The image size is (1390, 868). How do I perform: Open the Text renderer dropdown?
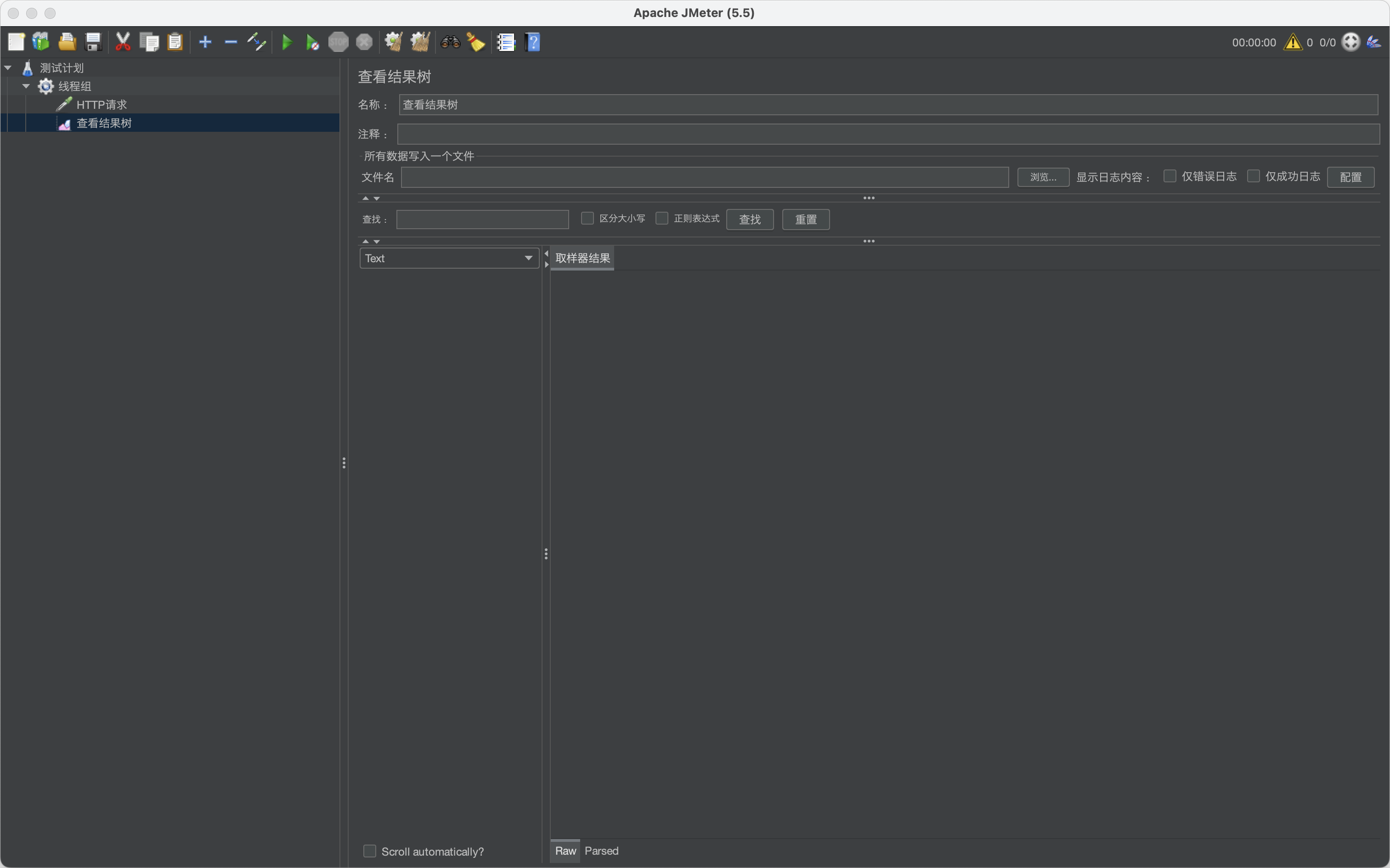coord(449,258)
